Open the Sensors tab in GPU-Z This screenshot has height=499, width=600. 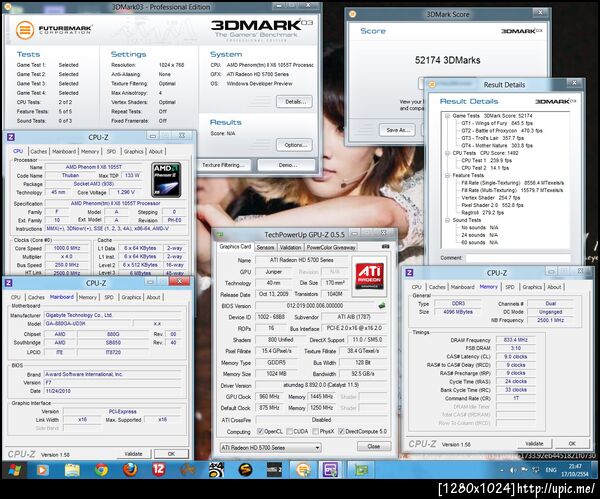click(265, 248)
